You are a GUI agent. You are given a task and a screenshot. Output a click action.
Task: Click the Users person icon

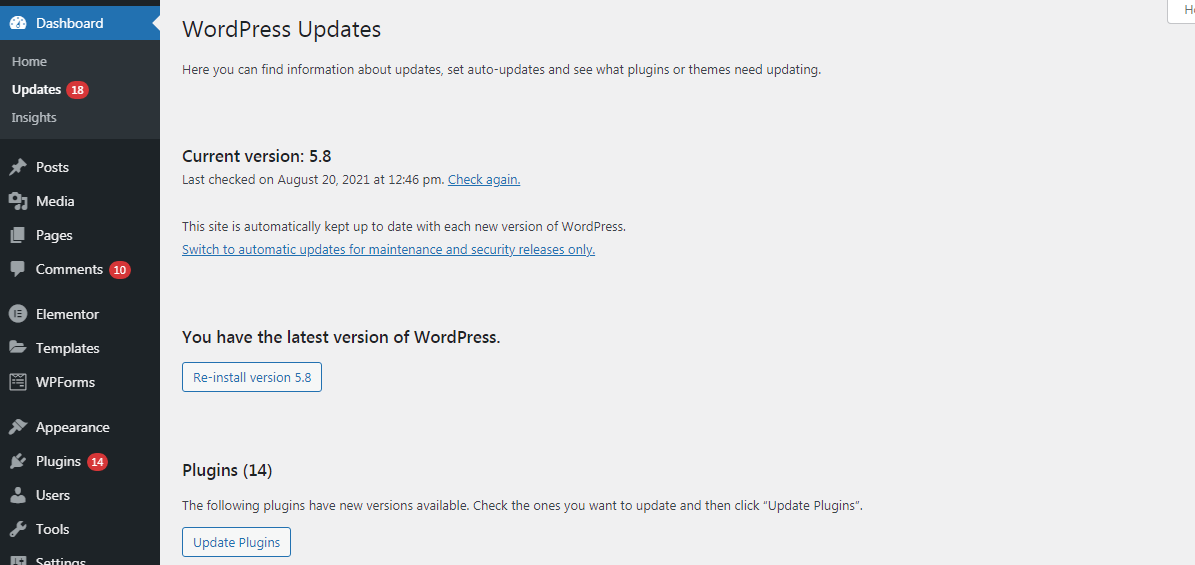(x=18, y=495)
